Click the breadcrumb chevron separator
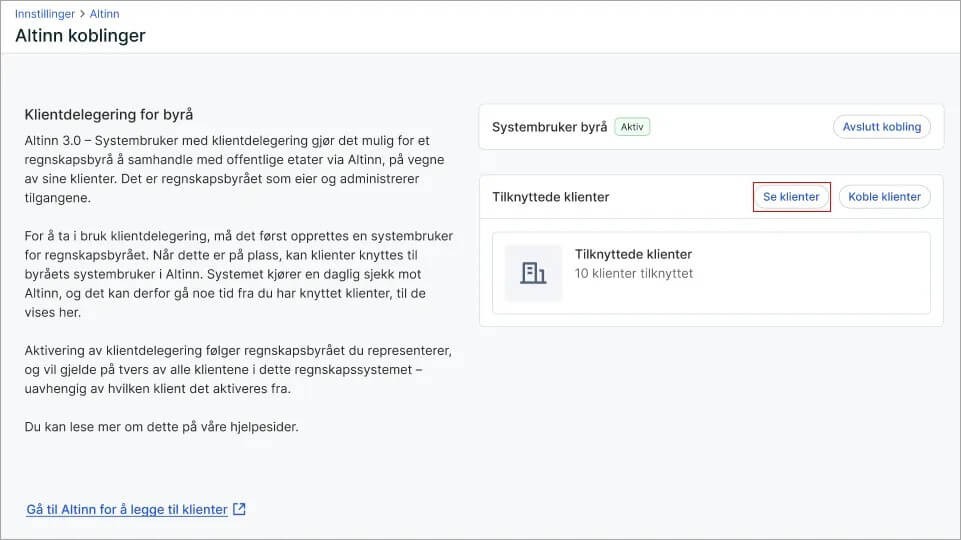 (82, 13)
